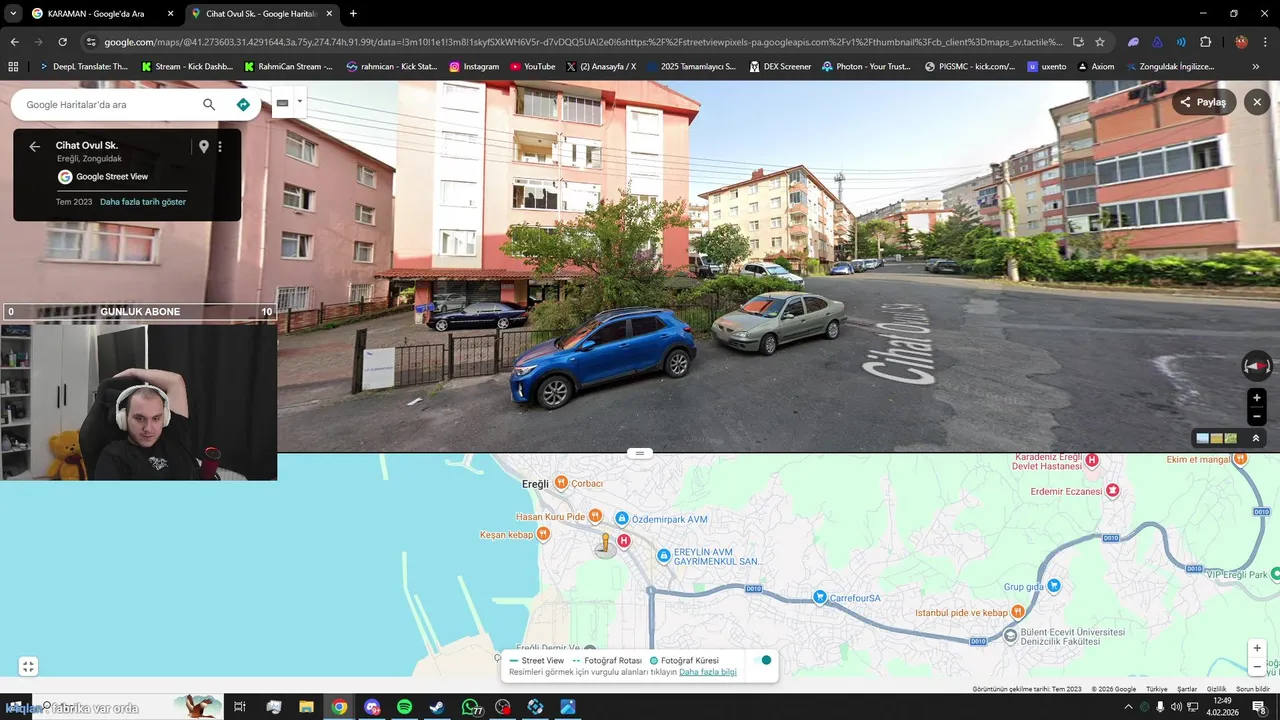Image resolution: width=1280 pixels, height=720 pixels.
Task: Select the Karadeniz Ereğli Devlet Hastanesi marker
Action: point(1092,460)
